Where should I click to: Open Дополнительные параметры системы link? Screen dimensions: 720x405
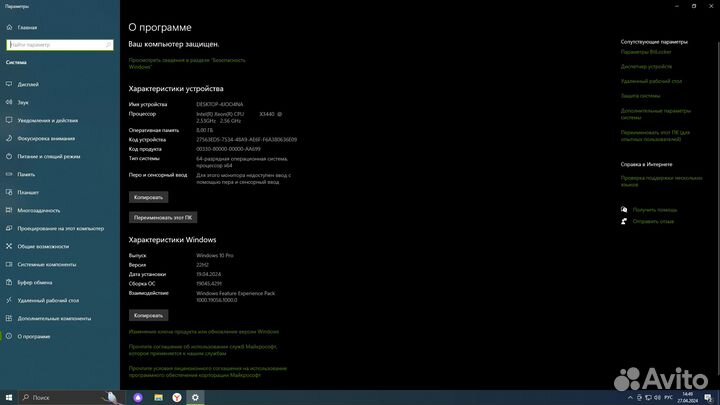656,114
